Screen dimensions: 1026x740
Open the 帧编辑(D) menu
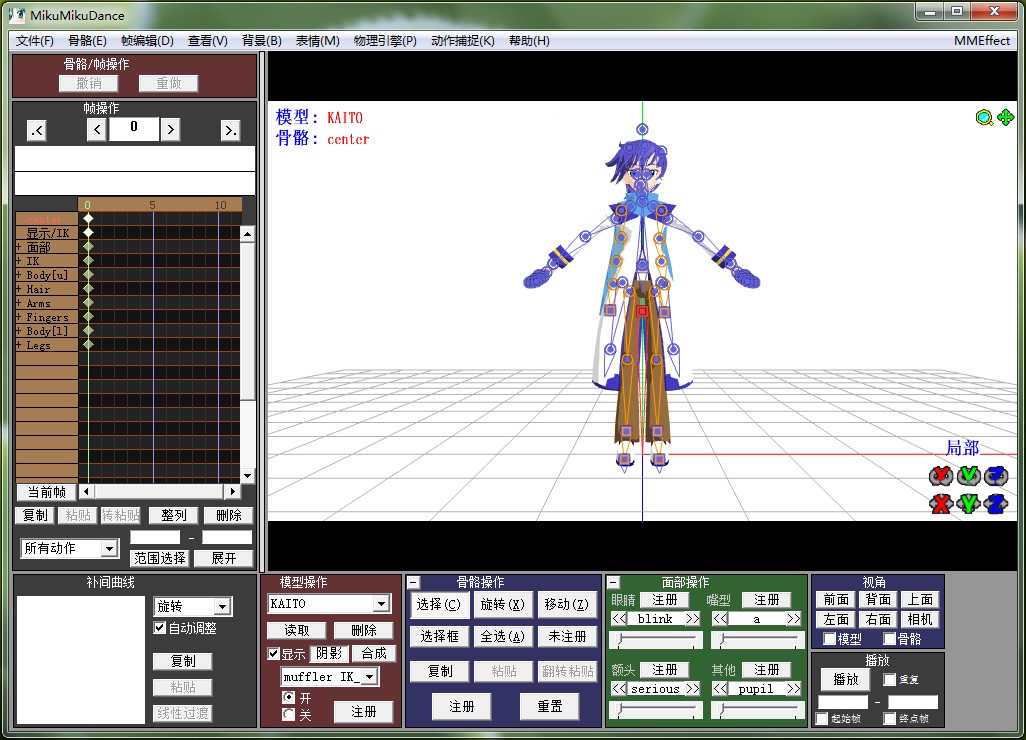tap(147, 41)
